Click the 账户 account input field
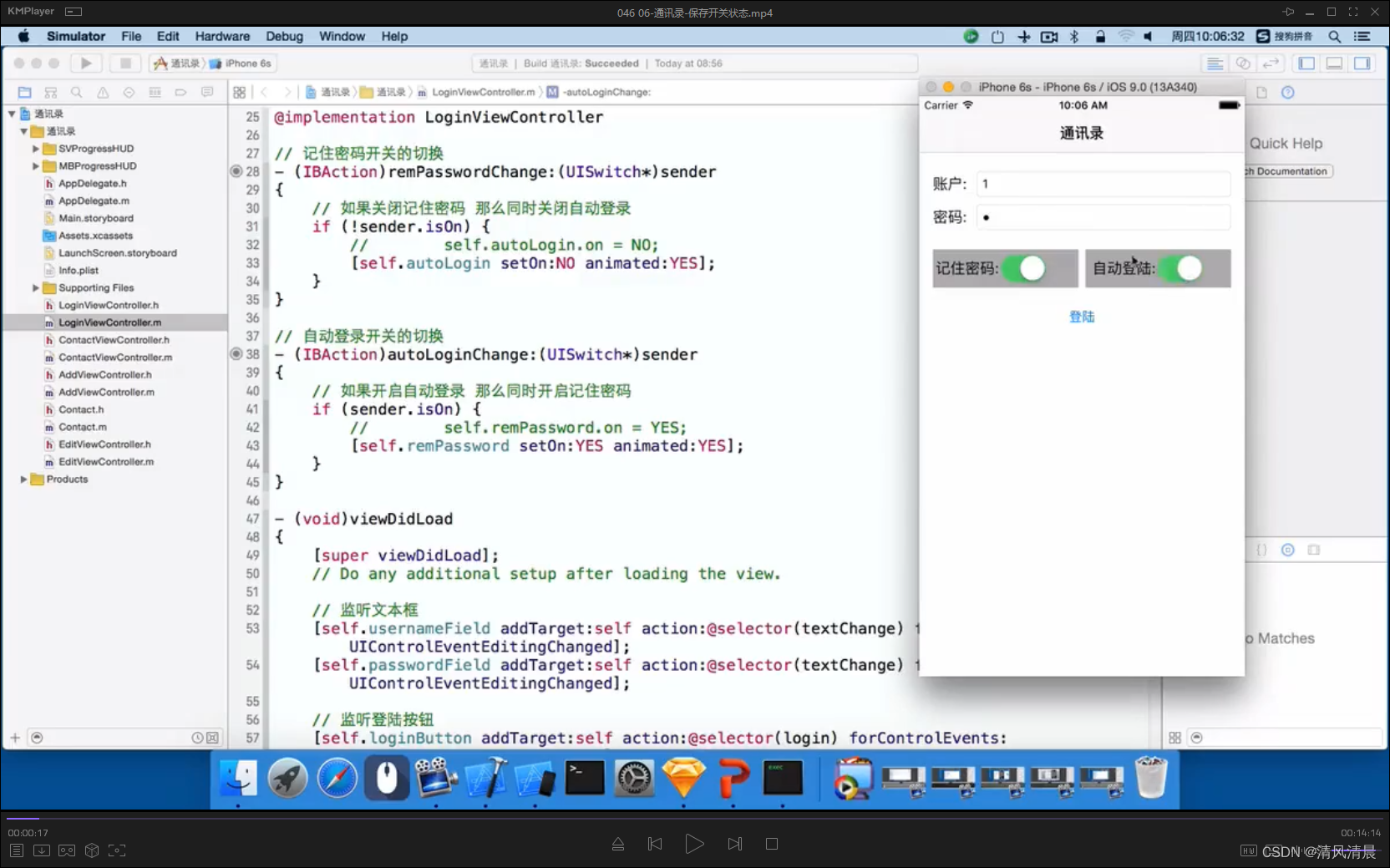 [1103, 184]
